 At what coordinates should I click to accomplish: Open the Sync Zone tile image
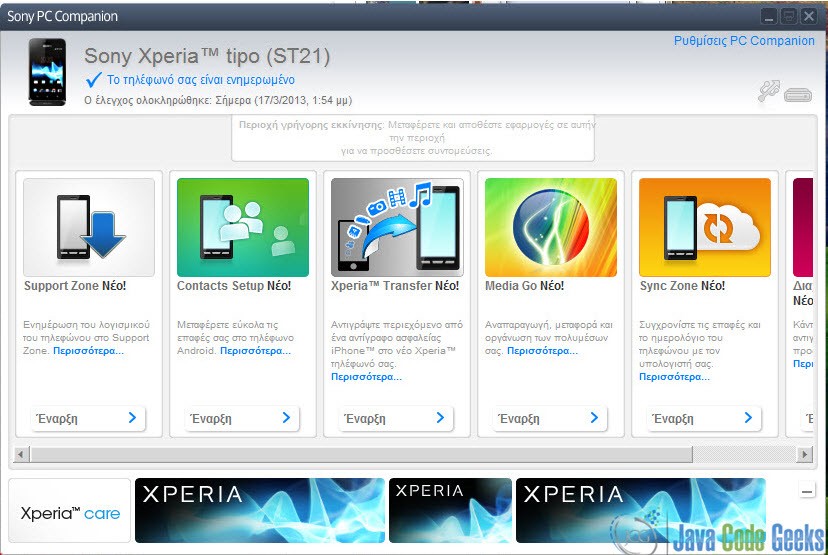coord(705,227)
